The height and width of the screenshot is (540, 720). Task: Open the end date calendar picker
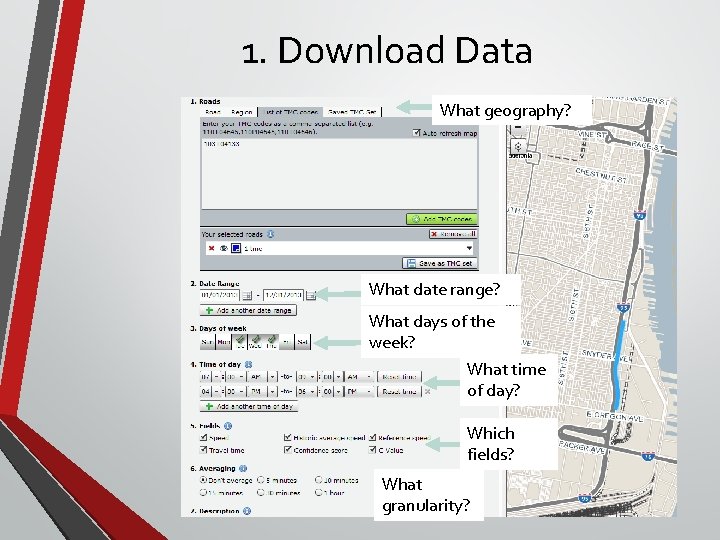point(311,295)
